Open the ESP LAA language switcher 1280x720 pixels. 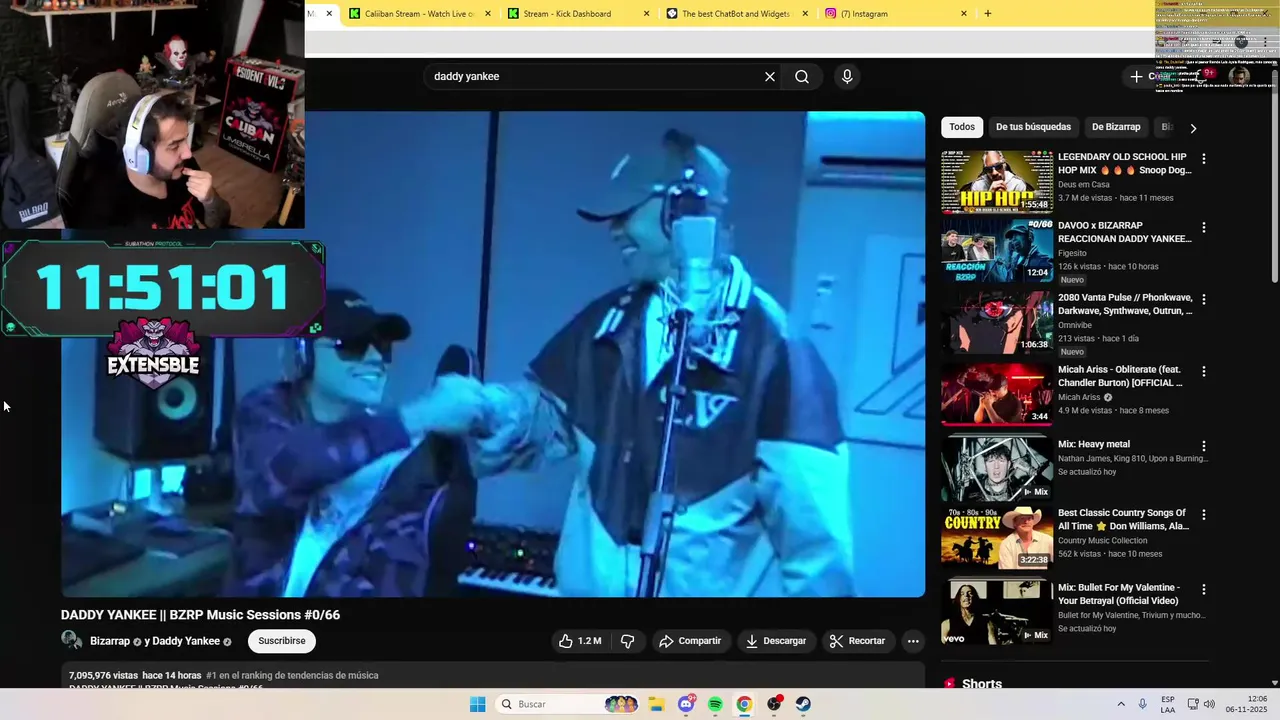tap(1168, 704)
